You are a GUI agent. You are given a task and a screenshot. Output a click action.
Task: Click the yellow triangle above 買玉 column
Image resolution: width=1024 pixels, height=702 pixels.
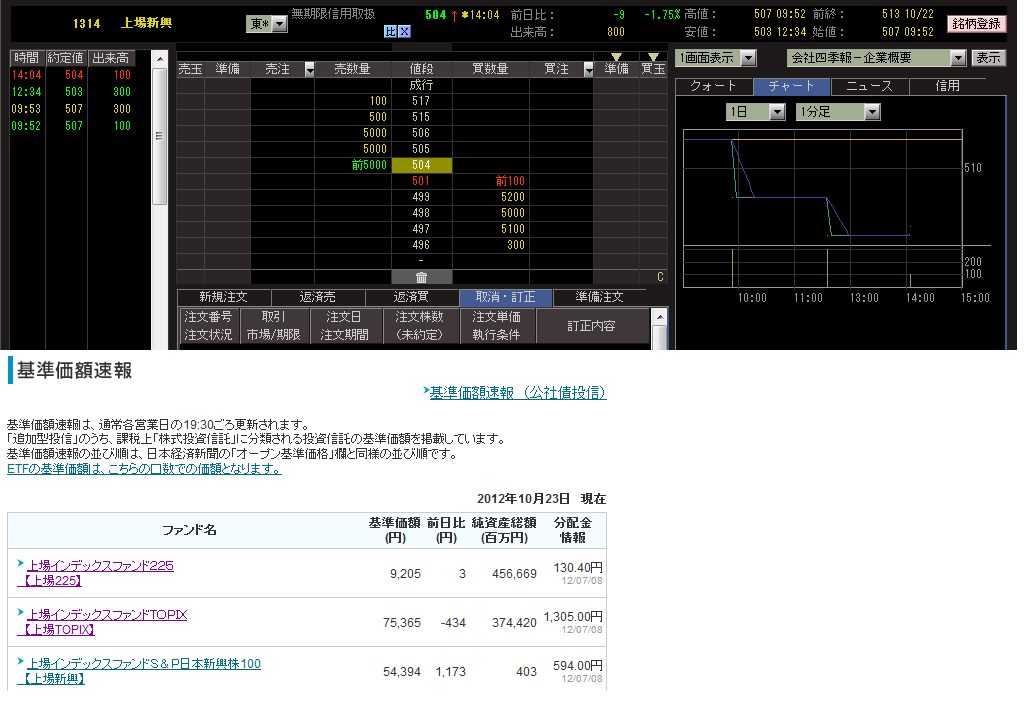pos(653,57)
